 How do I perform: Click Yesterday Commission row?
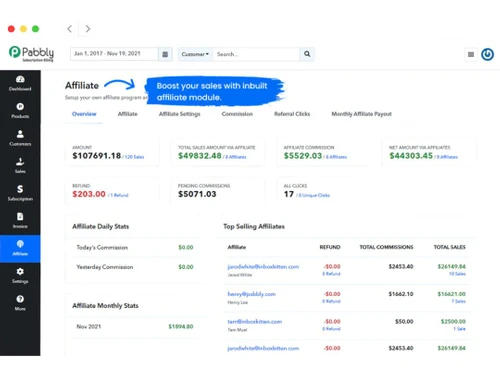pyautogui.click(x=135, y=267)
